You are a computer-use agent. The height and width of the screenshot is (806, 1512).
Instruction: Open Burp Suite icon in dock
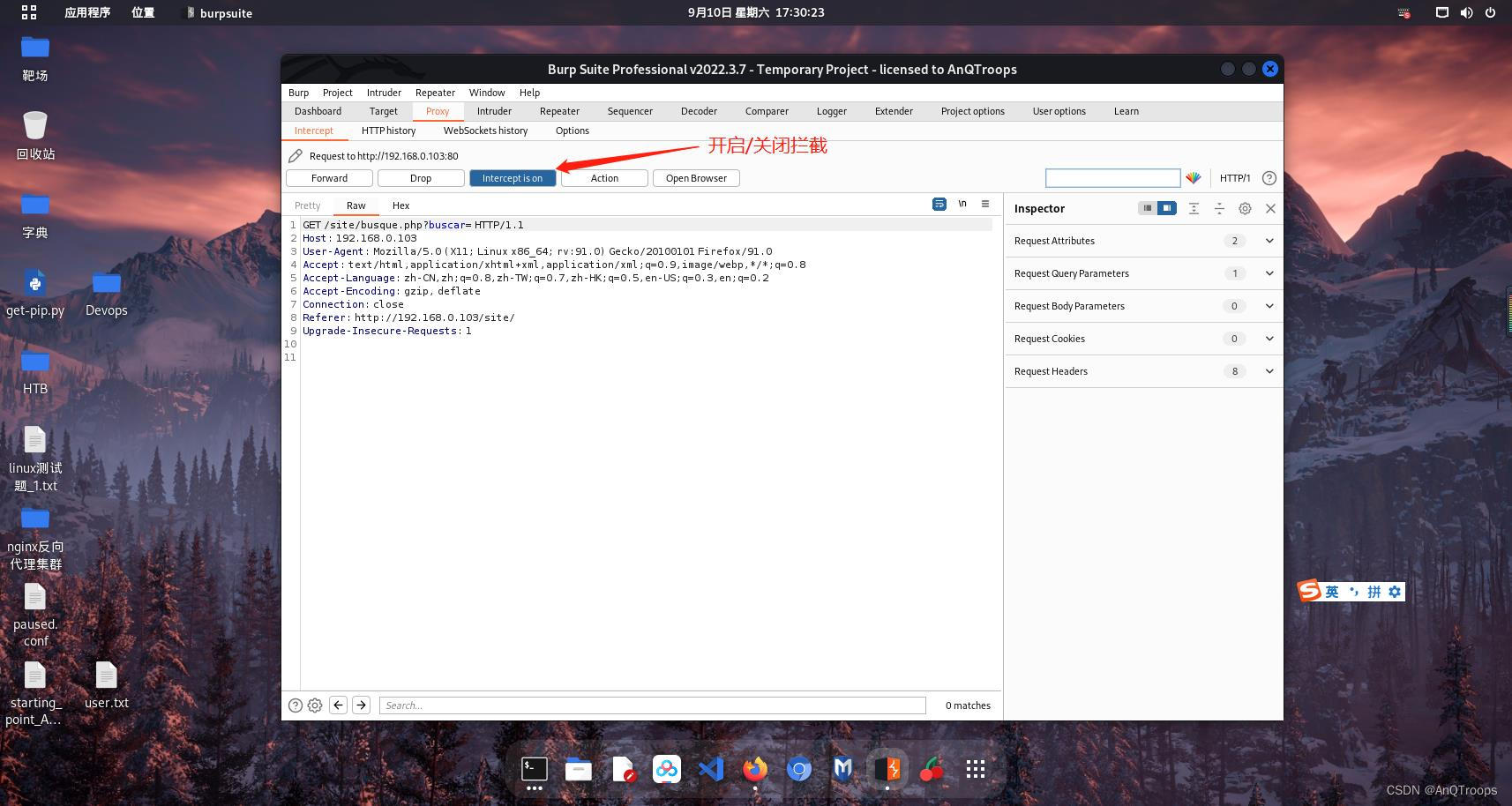(x=887, y=770)
